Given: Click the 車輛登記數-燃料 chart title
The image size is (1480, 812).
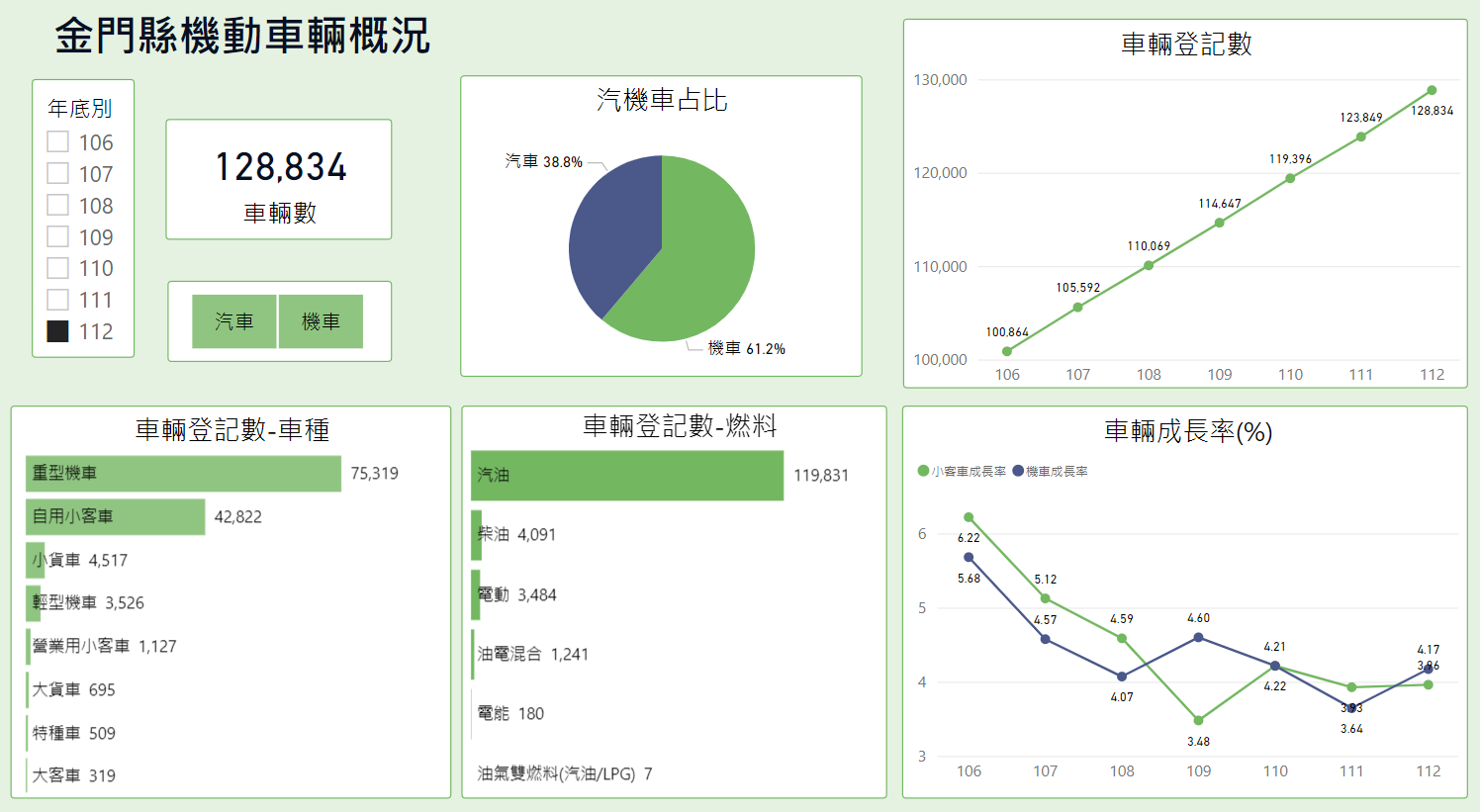Looking at the screenshot, I should tap(680, 426).
